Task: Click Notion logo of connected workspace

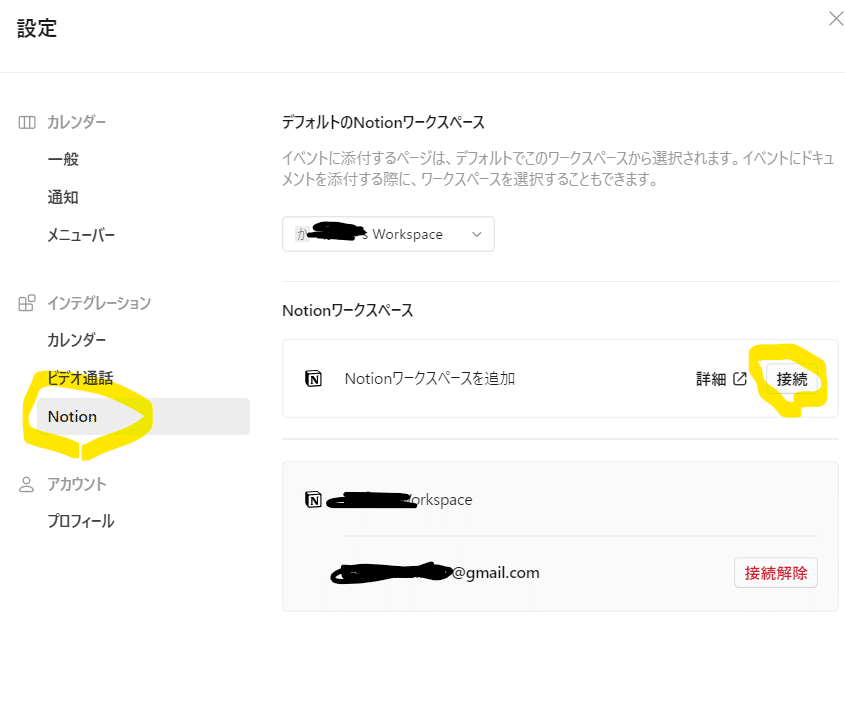Action: click(314, 500)
